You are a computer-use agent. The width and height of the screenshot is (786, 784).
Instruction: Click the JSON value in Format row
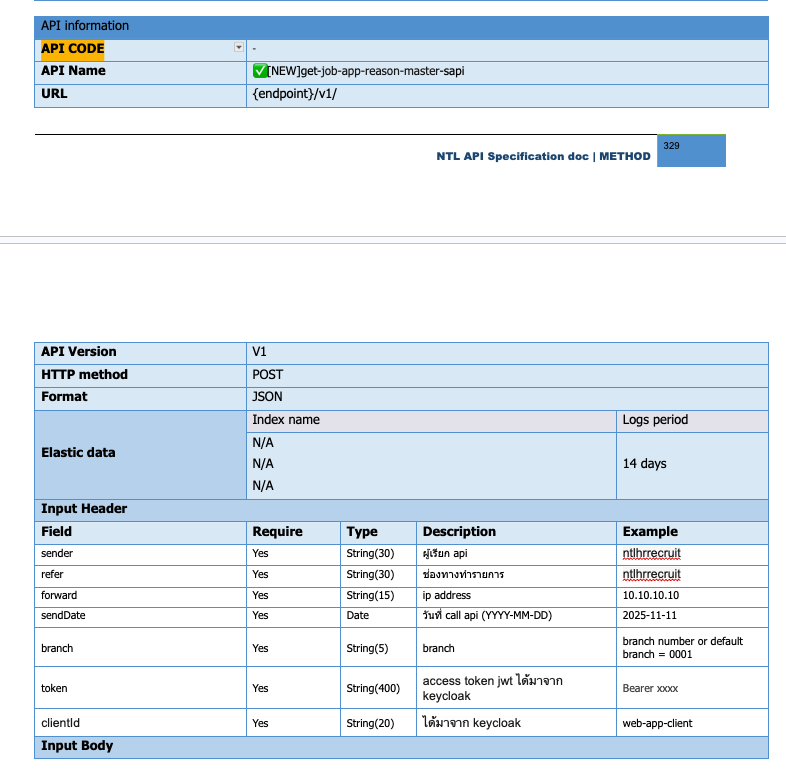pyautogui.click(x=268, y=397)
